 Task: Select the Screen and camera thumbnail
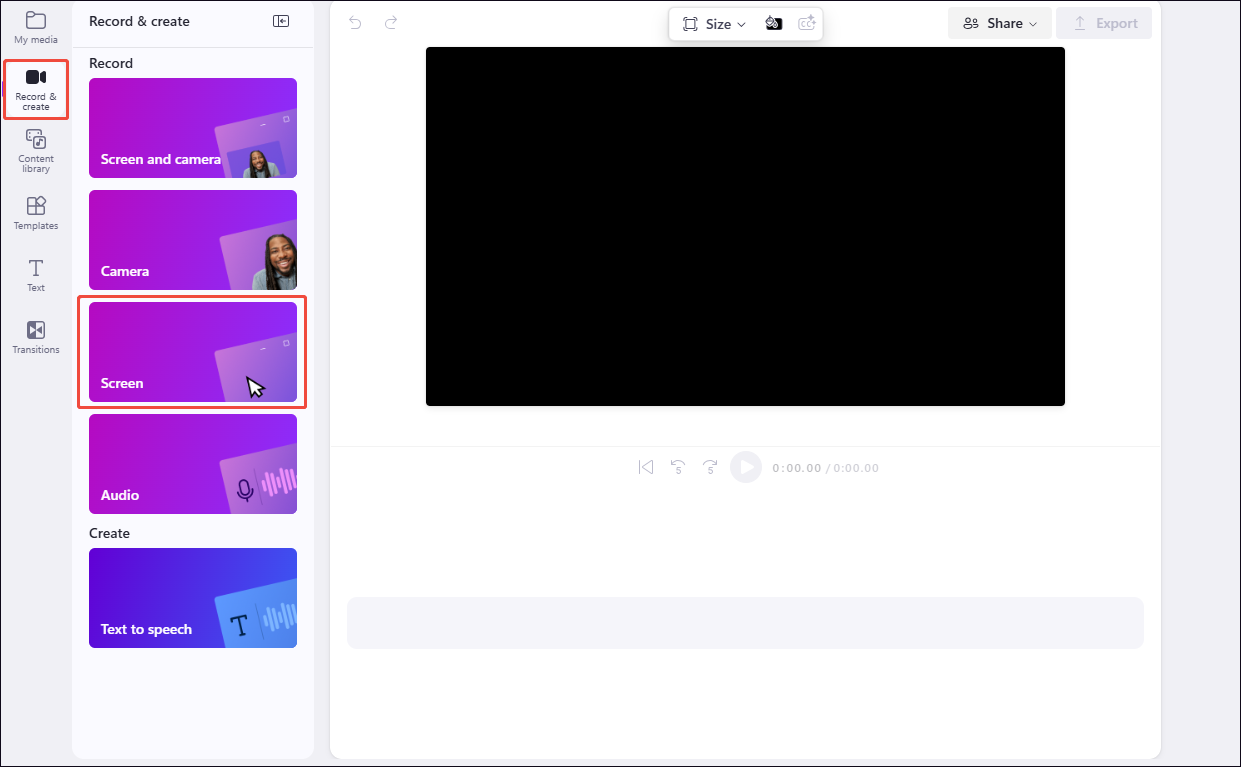(x=192, y=128)
